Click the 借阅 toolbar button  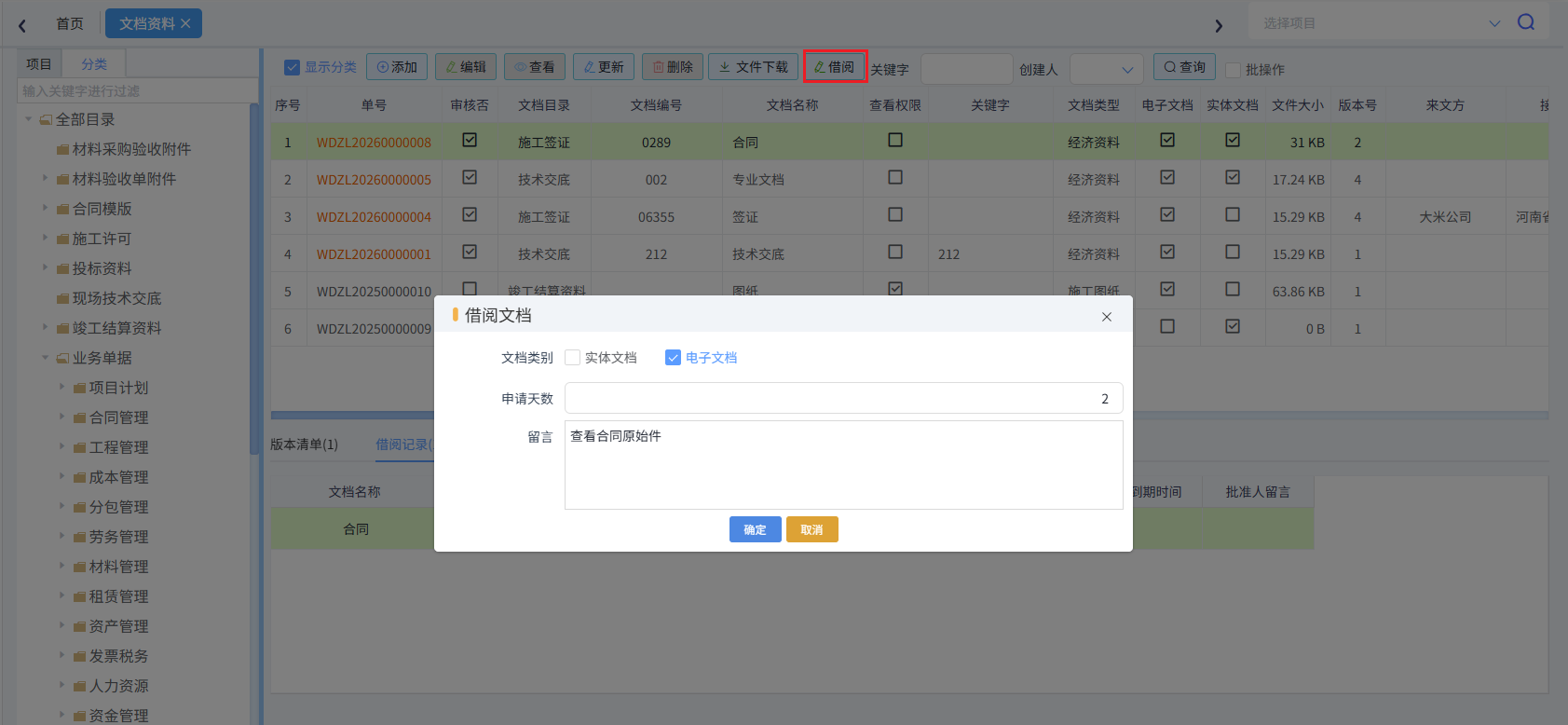coord(835,67)
